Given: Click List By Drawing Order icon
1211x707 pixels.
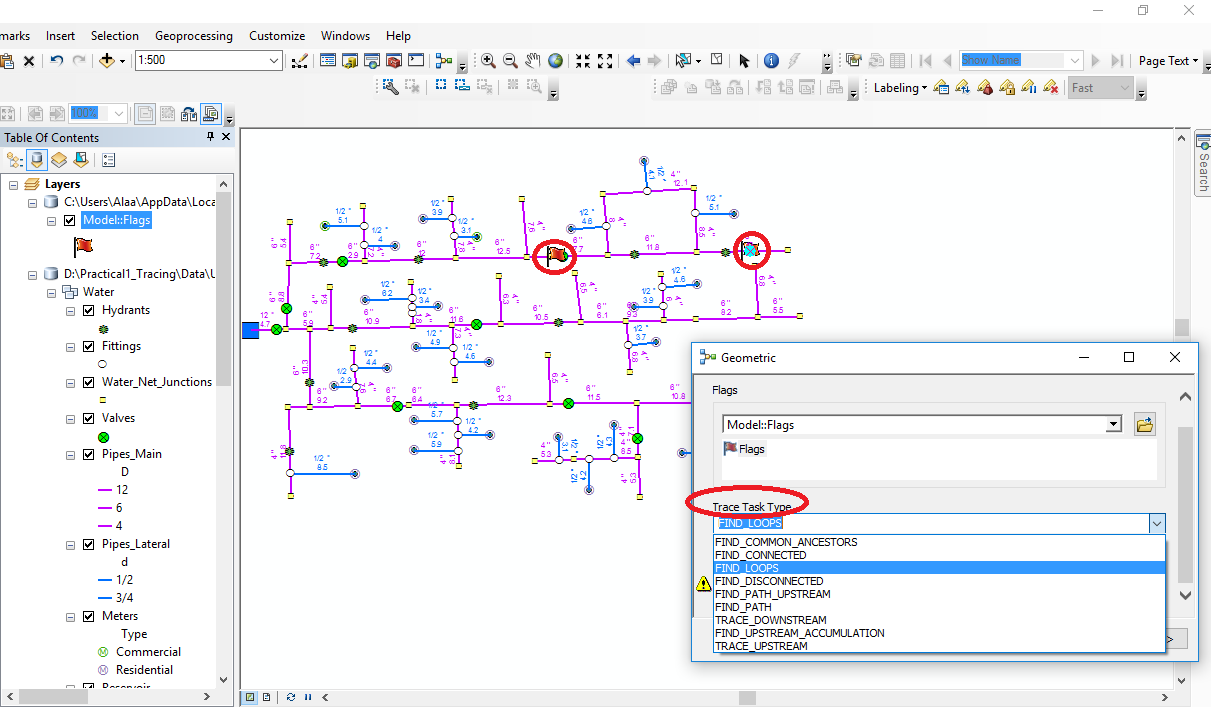Looking at the screenshot, I should tap(15, 160).
